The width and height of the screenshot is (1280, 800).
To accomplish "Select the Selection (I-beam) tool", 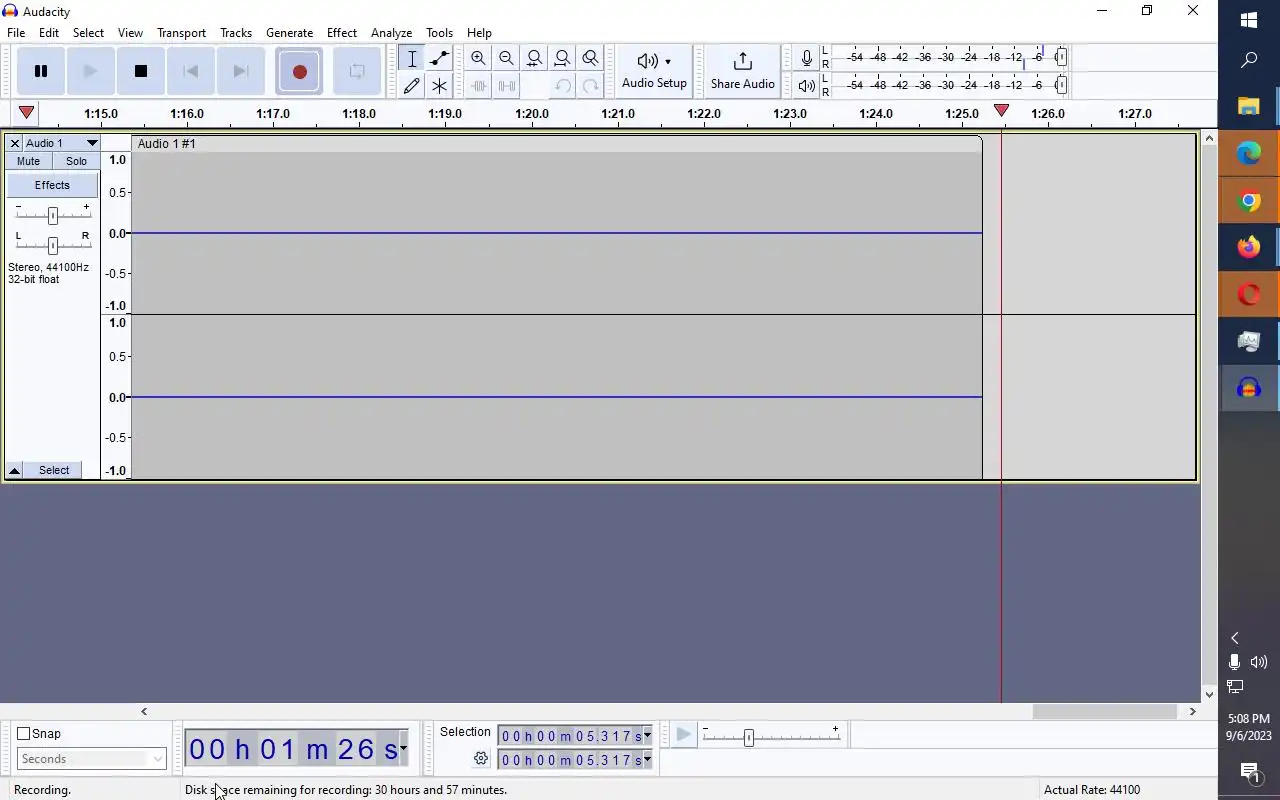I will coord(411,58).
